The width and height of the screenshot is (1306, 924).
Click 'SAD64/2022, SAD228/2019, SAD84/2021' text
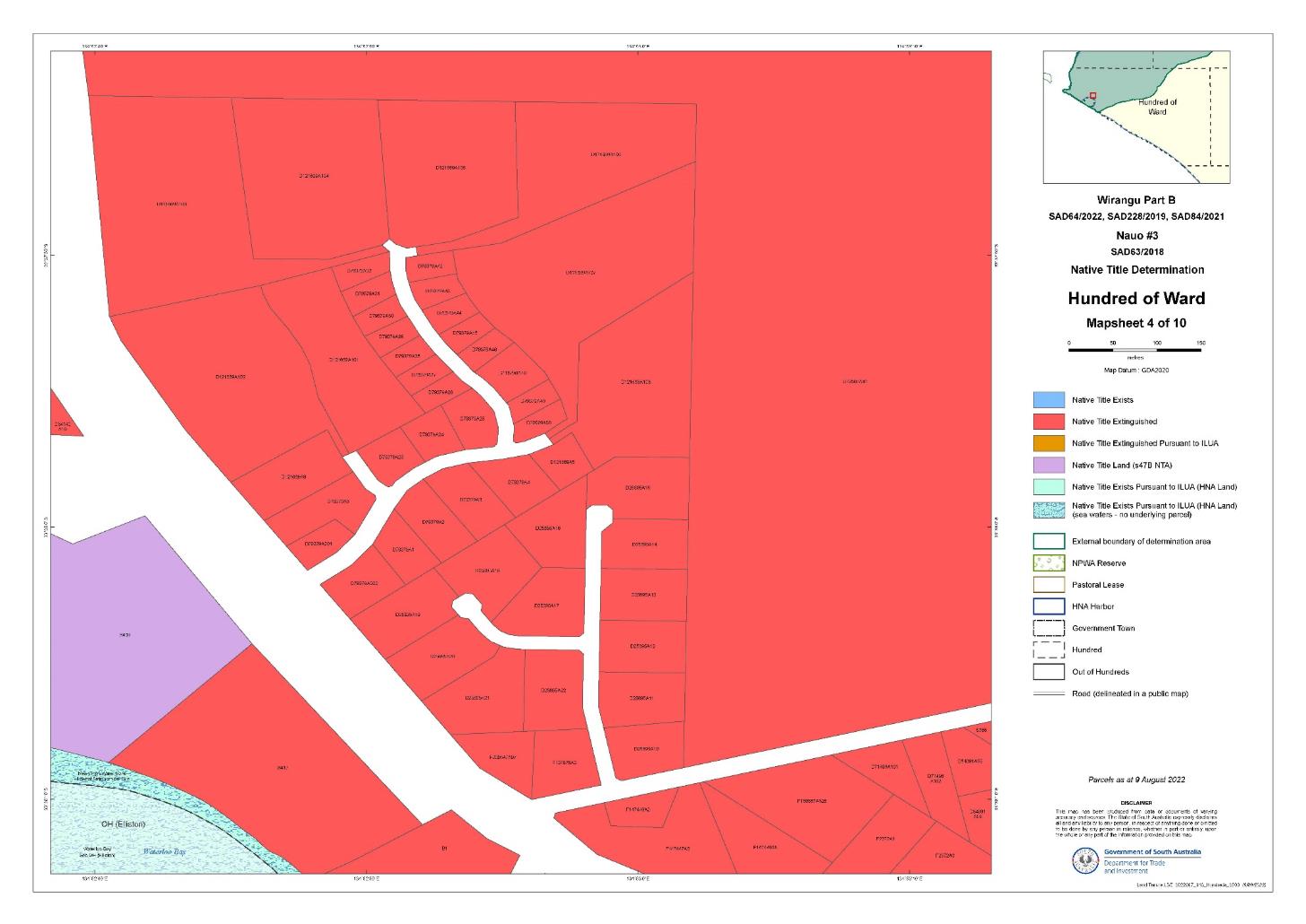click(1136, 217)
